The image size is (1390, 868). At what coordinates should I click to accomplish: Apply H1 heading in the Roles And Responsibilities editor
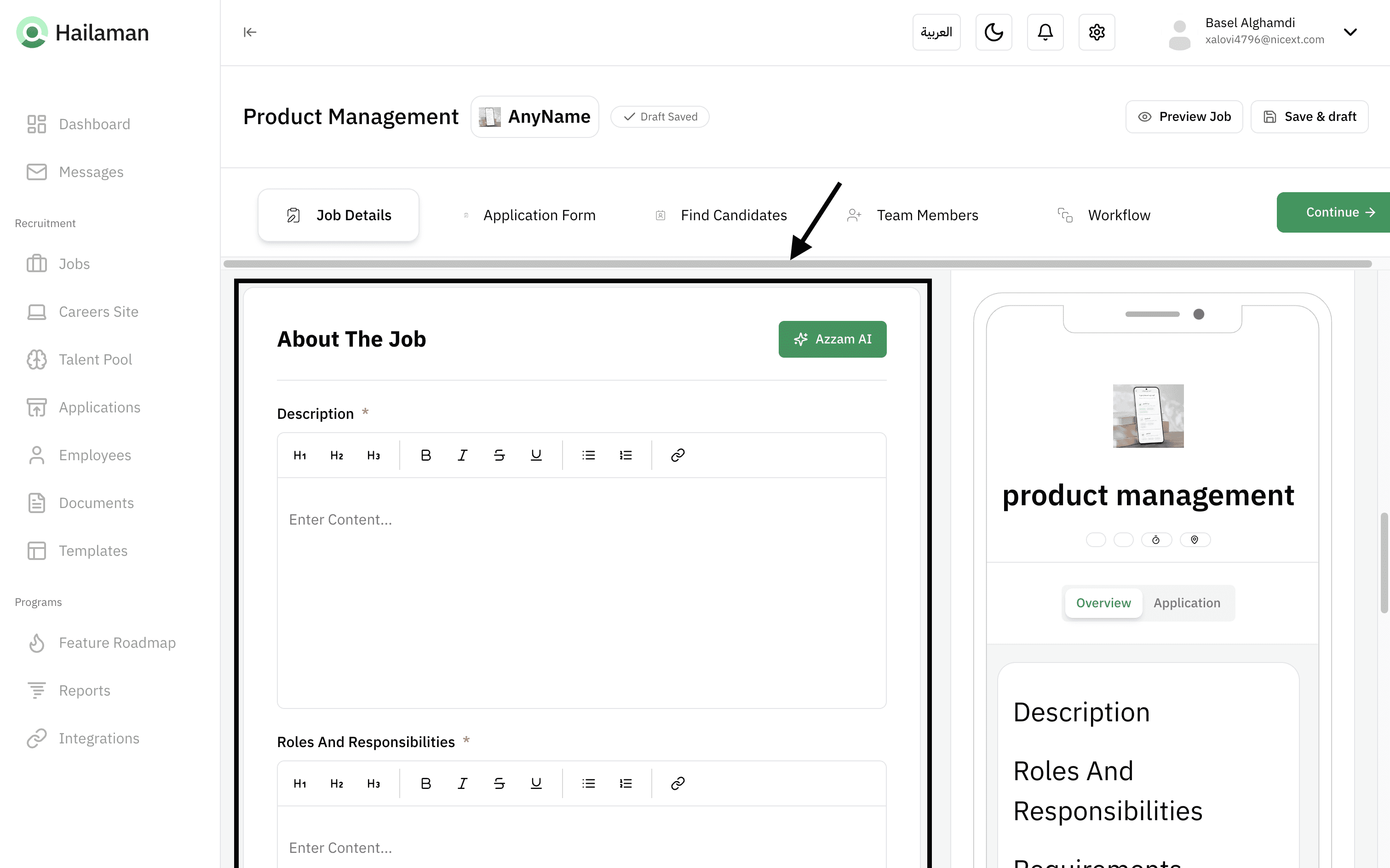pyautogui.click(x=299, y=783)
